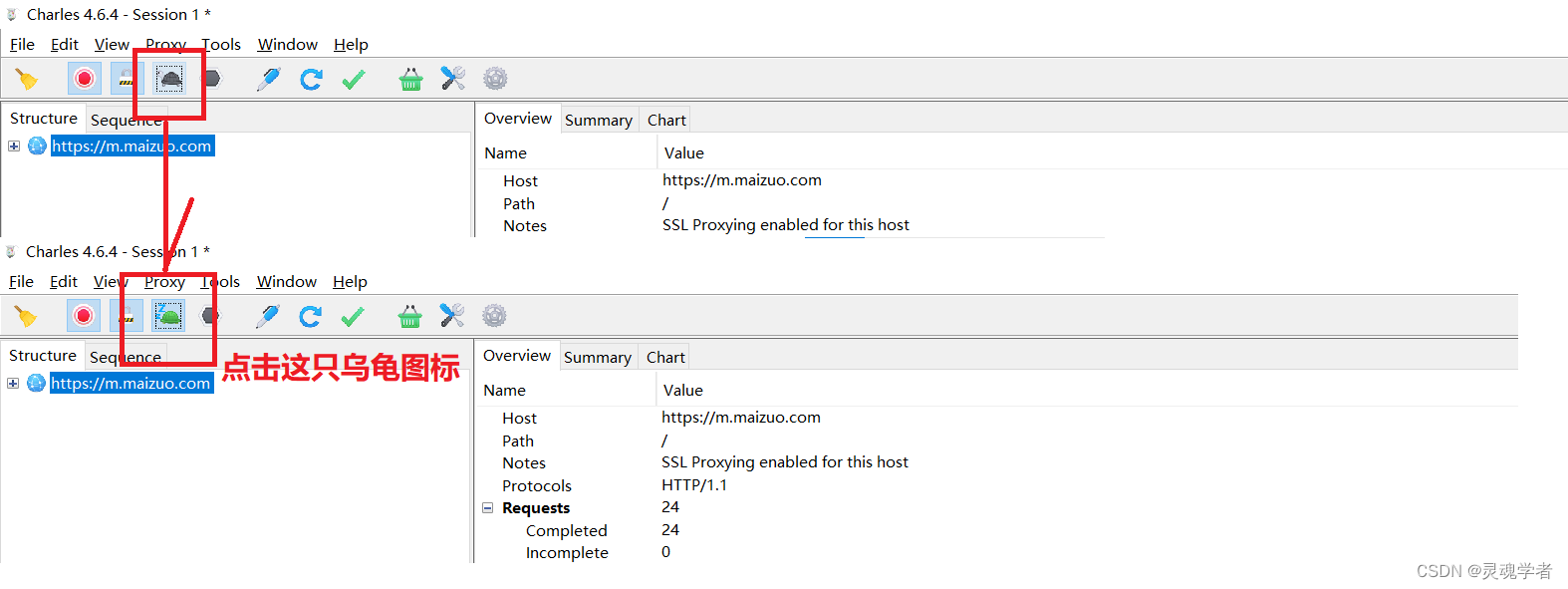The image size is (1568, 589).
Task: Toggle breakpoints hexagon in upper window
Action: click(x=211, y=79)
